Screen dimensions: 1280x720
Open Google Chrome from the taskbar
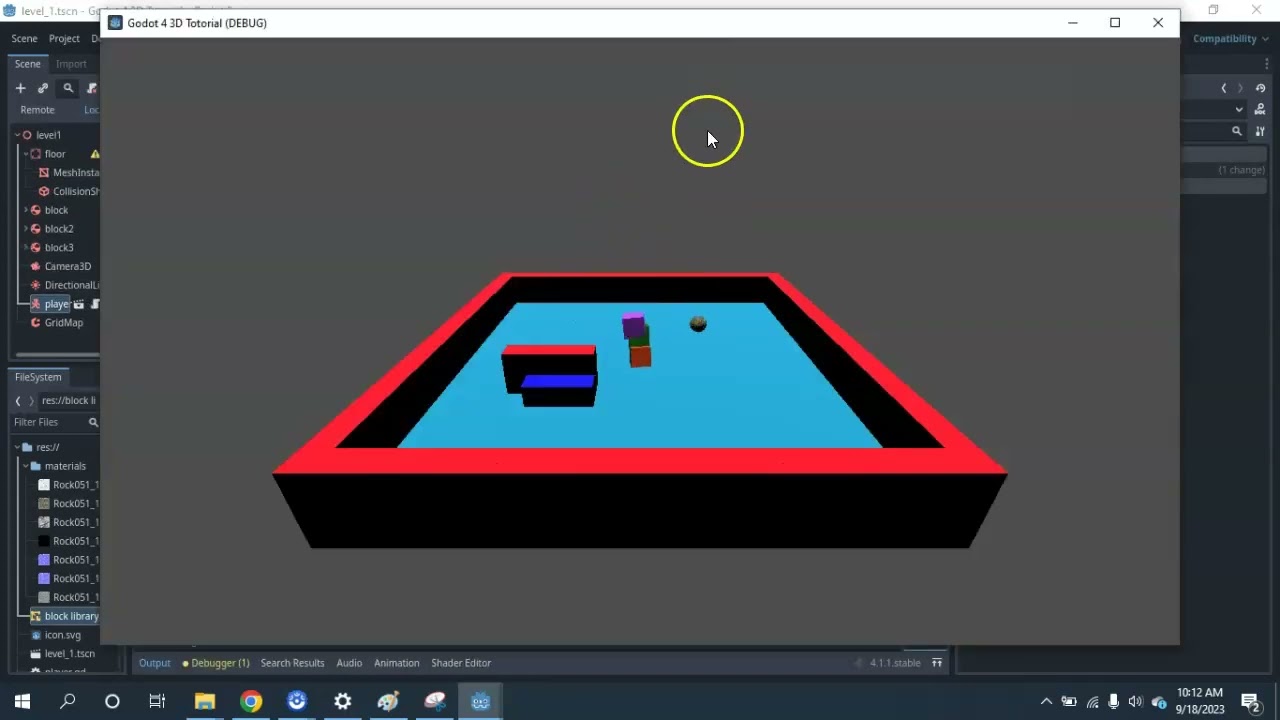[251, 701]
